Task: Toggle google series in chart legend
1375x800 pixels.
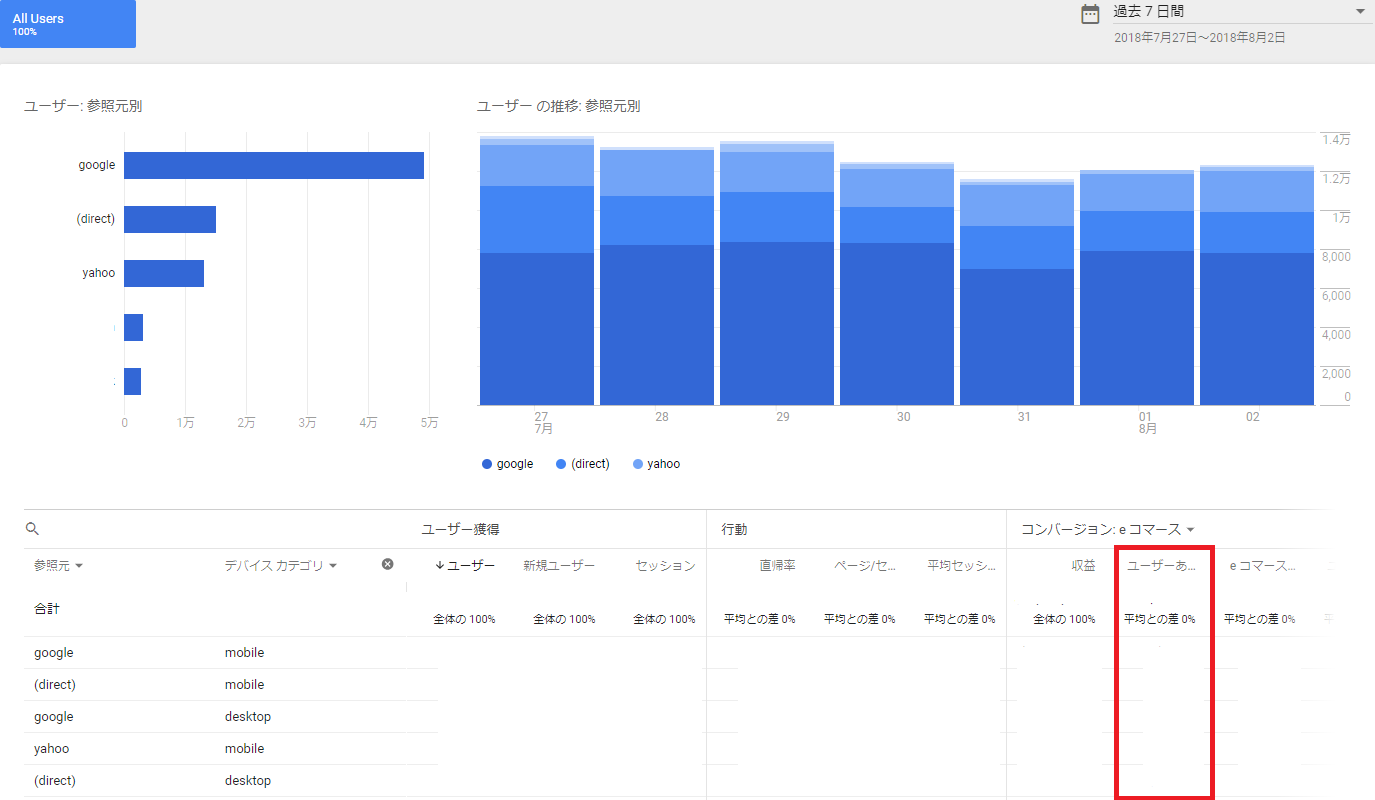Action: 508,464
